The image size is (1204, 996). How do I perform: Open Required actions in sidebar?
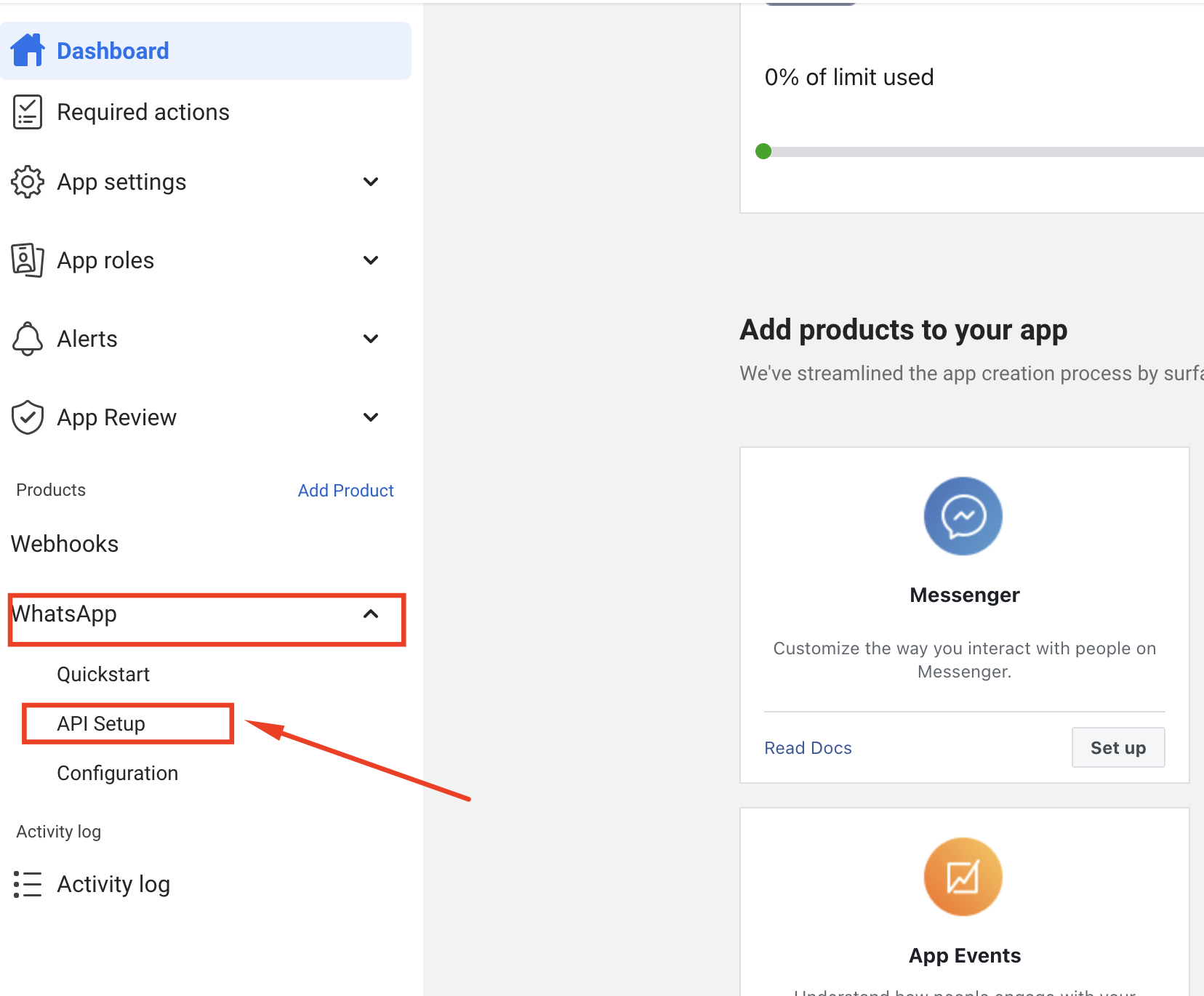tap(143, 112)
